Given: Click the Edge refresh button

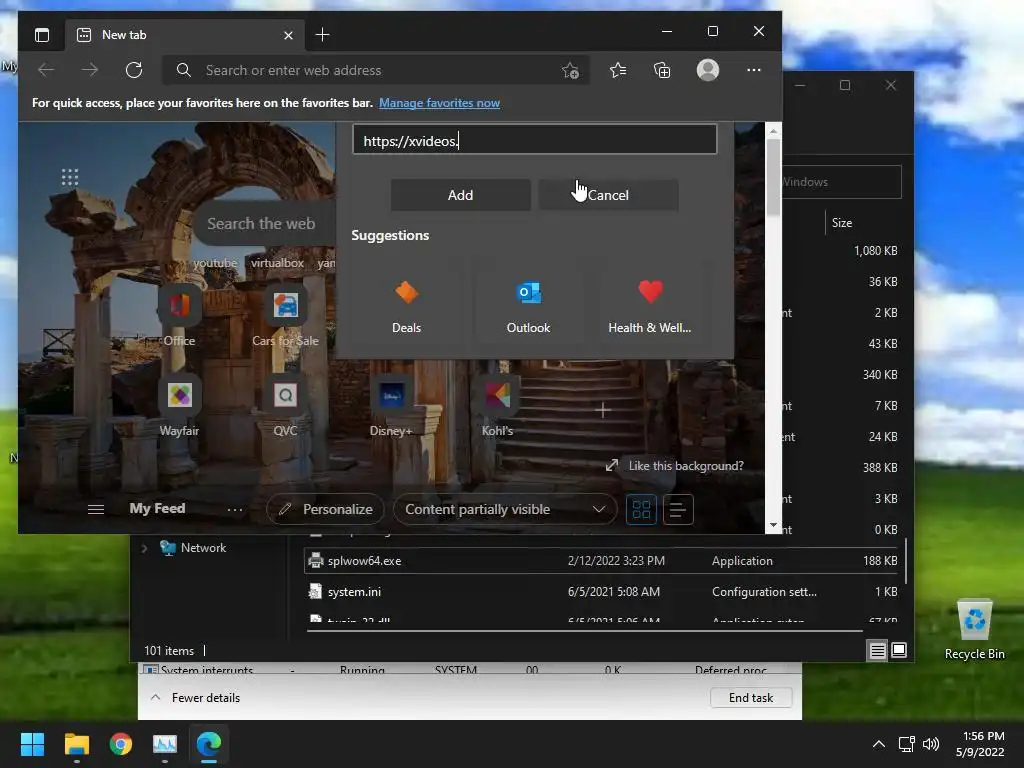Looking at the screenshot, I should (134, 70).
